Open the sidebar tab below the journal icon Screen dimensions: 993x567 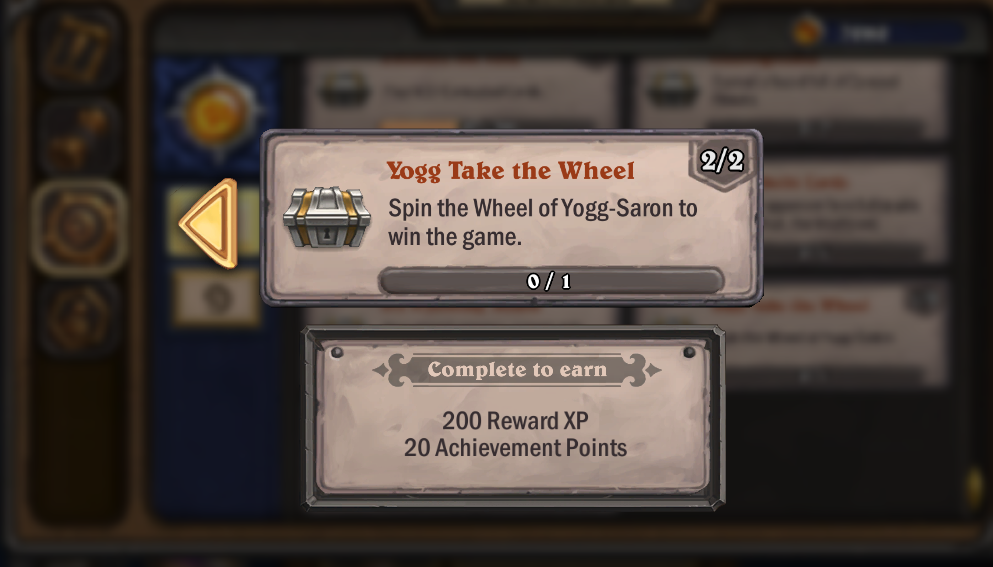(x=79, y=137)
